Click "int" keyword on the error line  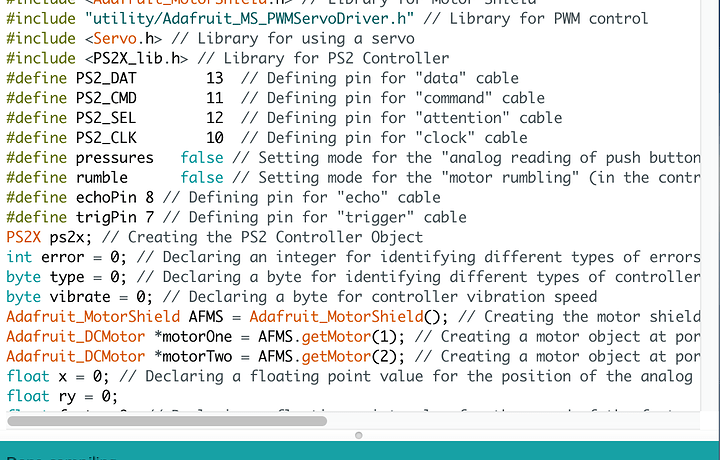click(19, 257)
